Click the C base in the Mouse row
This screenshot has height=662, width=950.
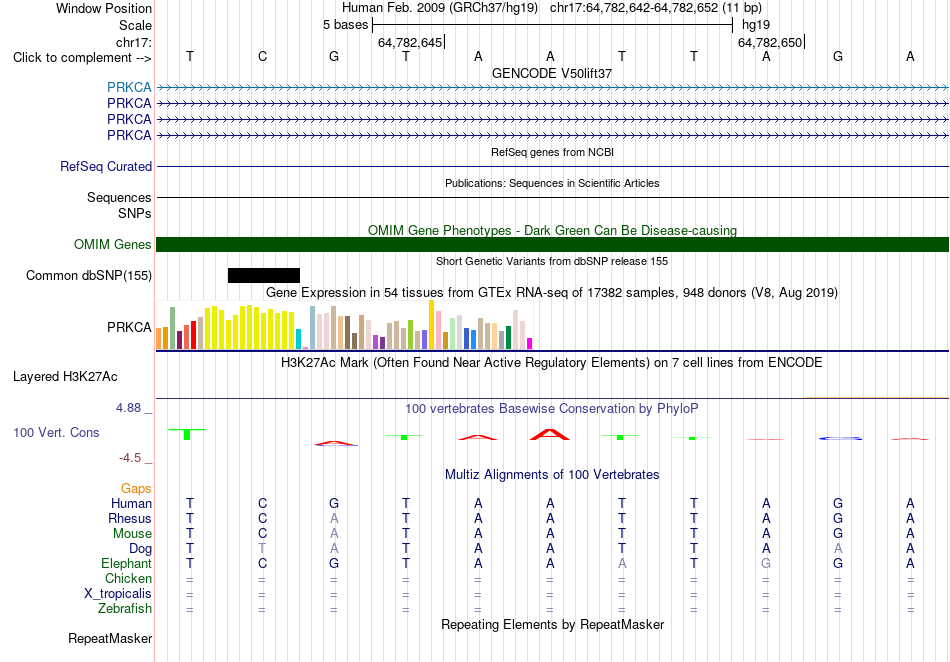click(x=262, y=534)
